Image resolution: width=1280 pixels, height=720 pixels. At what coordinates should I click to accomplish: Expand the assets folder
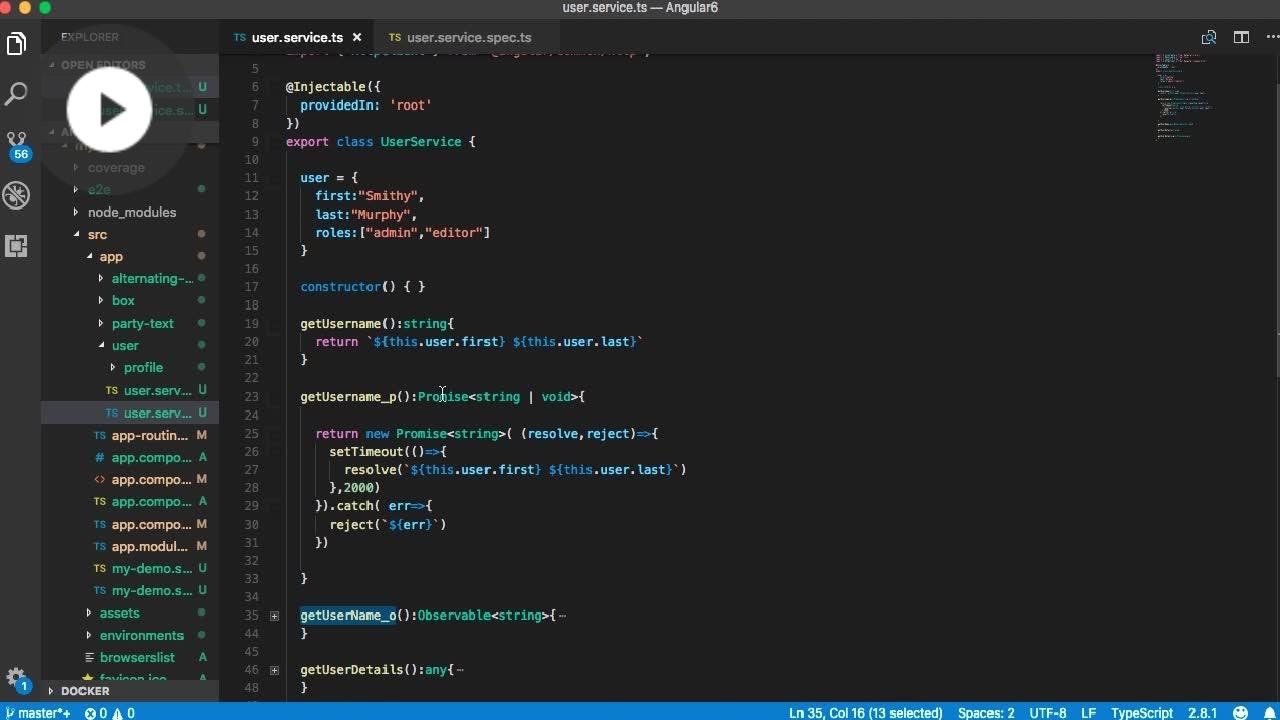[88, 613]
